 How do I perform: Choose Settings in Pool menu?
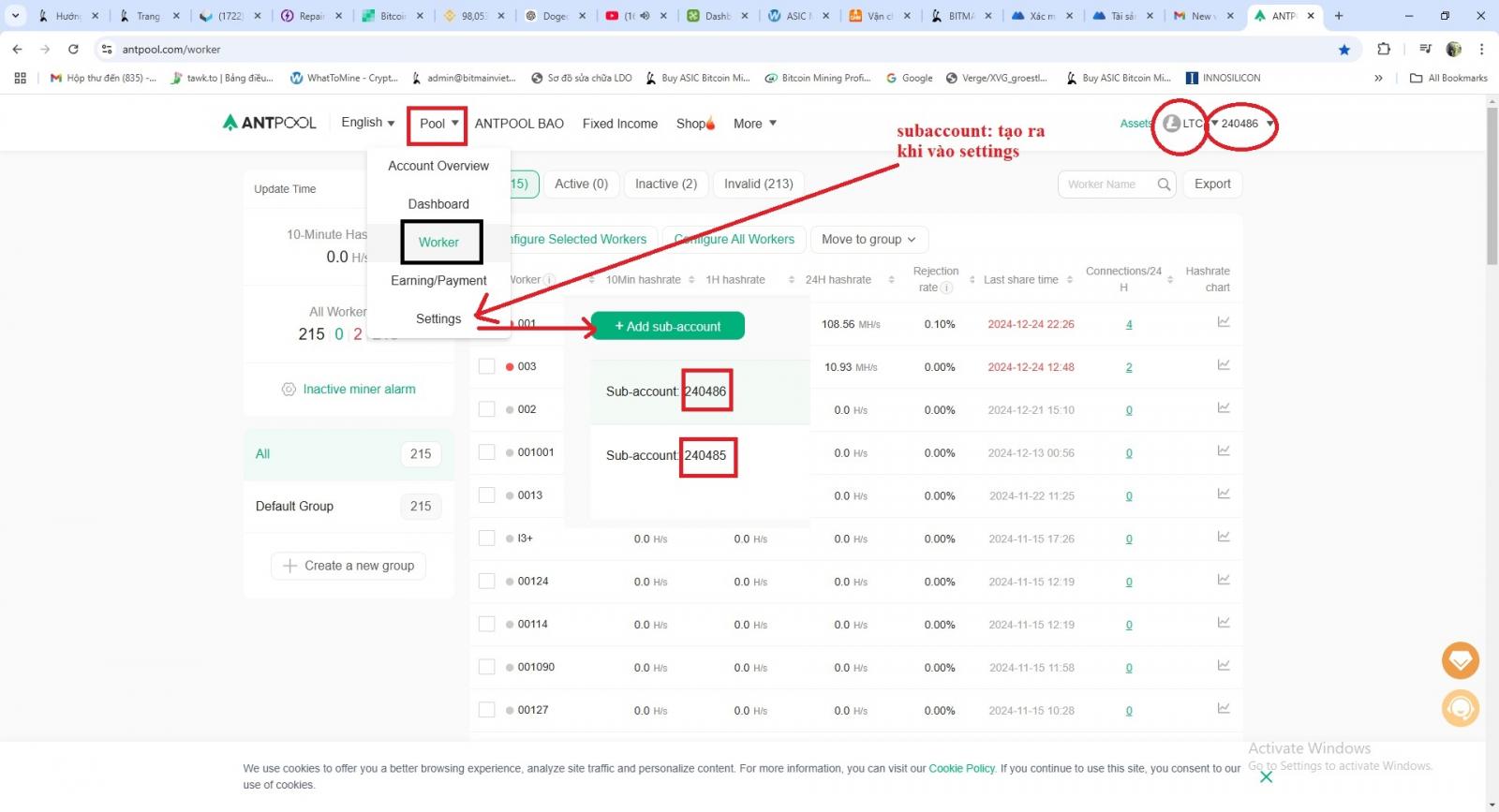point(438,318)
